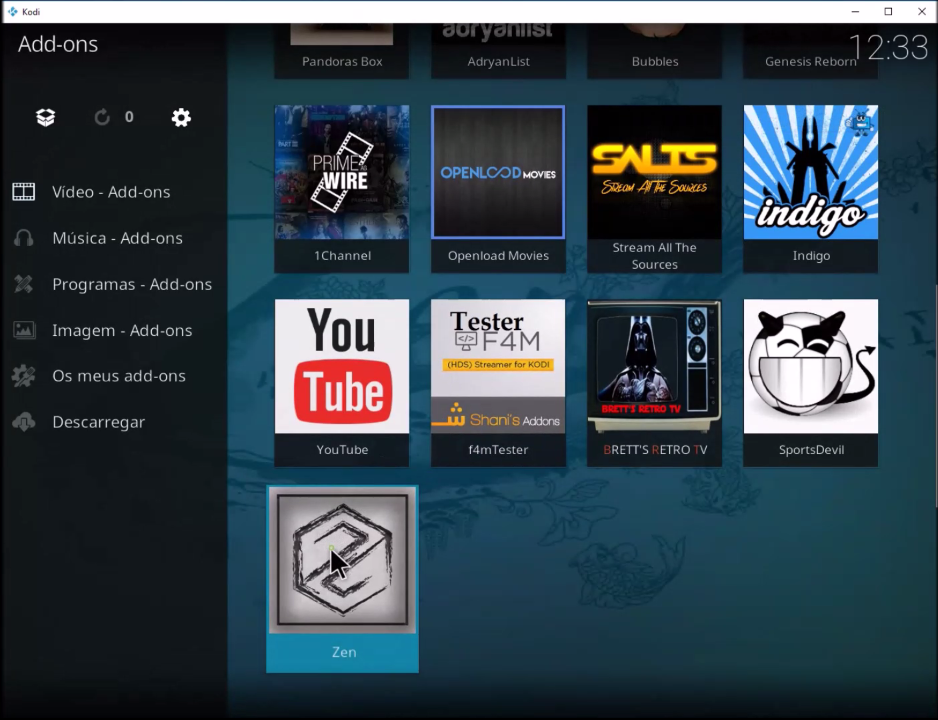Click the Música headphones icon
Image resolution: width=938 pixels, height=720 pixels.
(24, 238)
